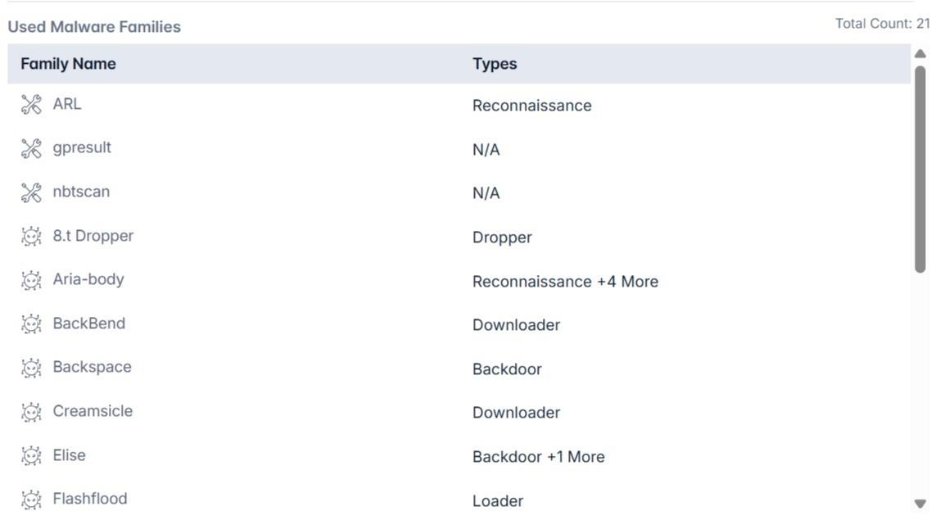Click the malware icon beside Flashflood
This screenshot has width=936, height=529.
click(x=31, y=500)
